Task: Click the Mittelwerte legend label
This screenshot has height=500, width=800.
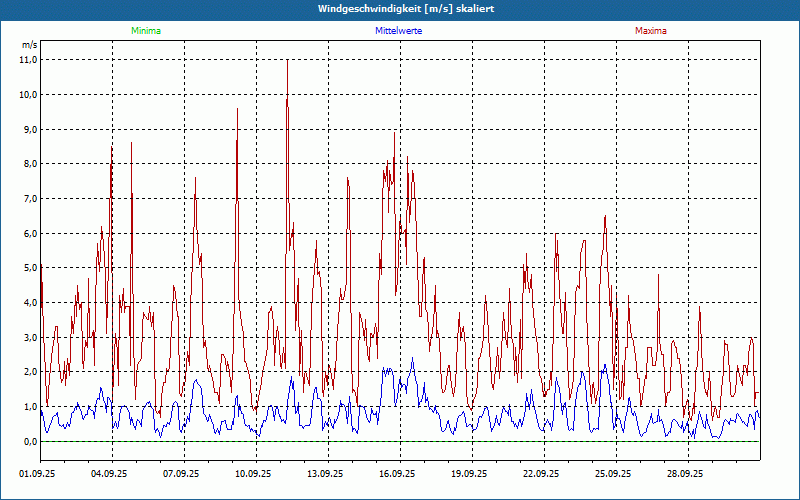Action: point(398,31)
